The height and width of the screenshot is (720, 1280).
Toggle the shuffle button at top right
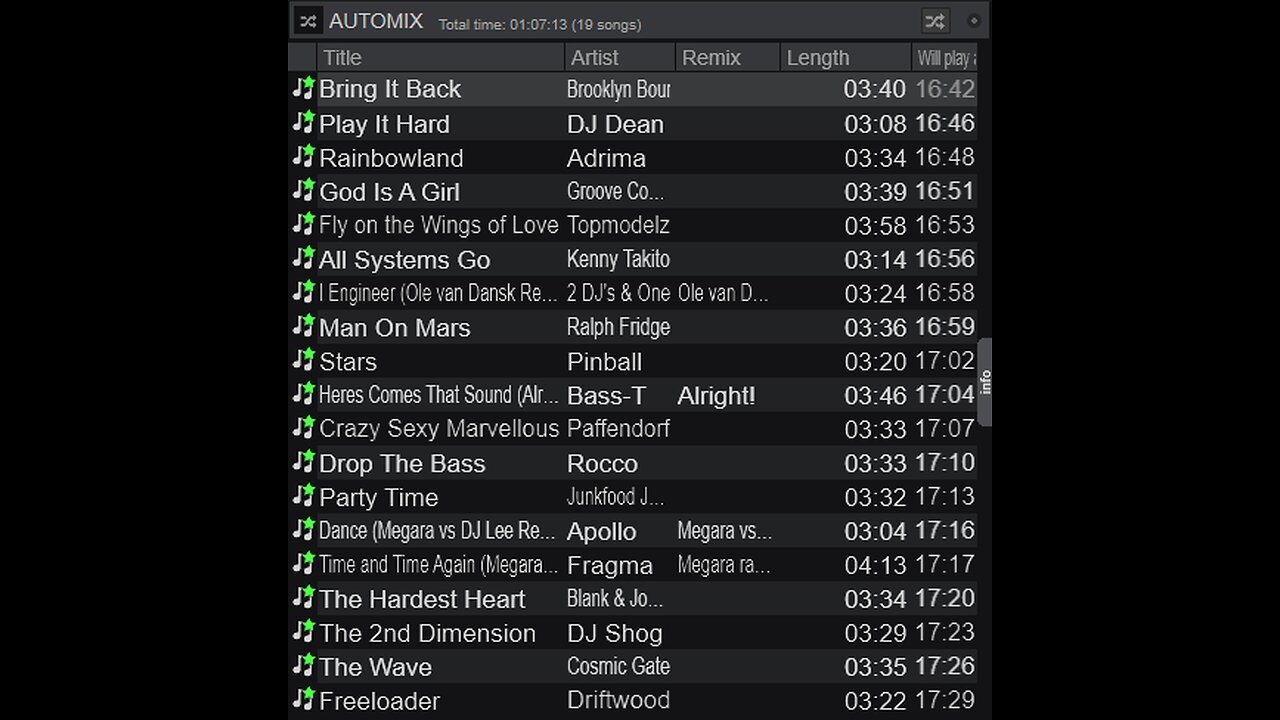click(x=935, y=21)
